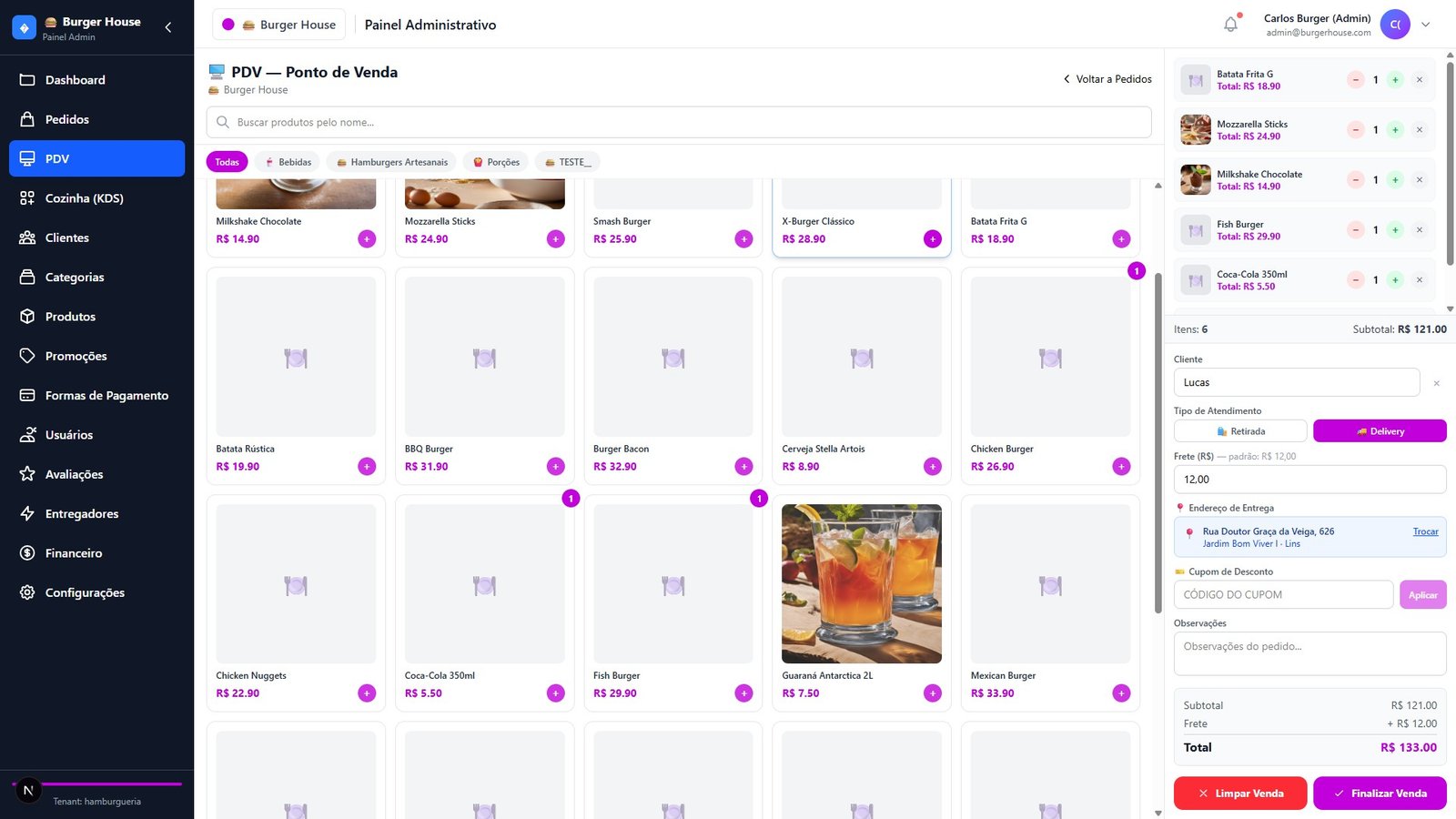Viewport: 1456px width, 819px height.
Task: Go to Clientes in the sidebar
Action: coord(96,238)
